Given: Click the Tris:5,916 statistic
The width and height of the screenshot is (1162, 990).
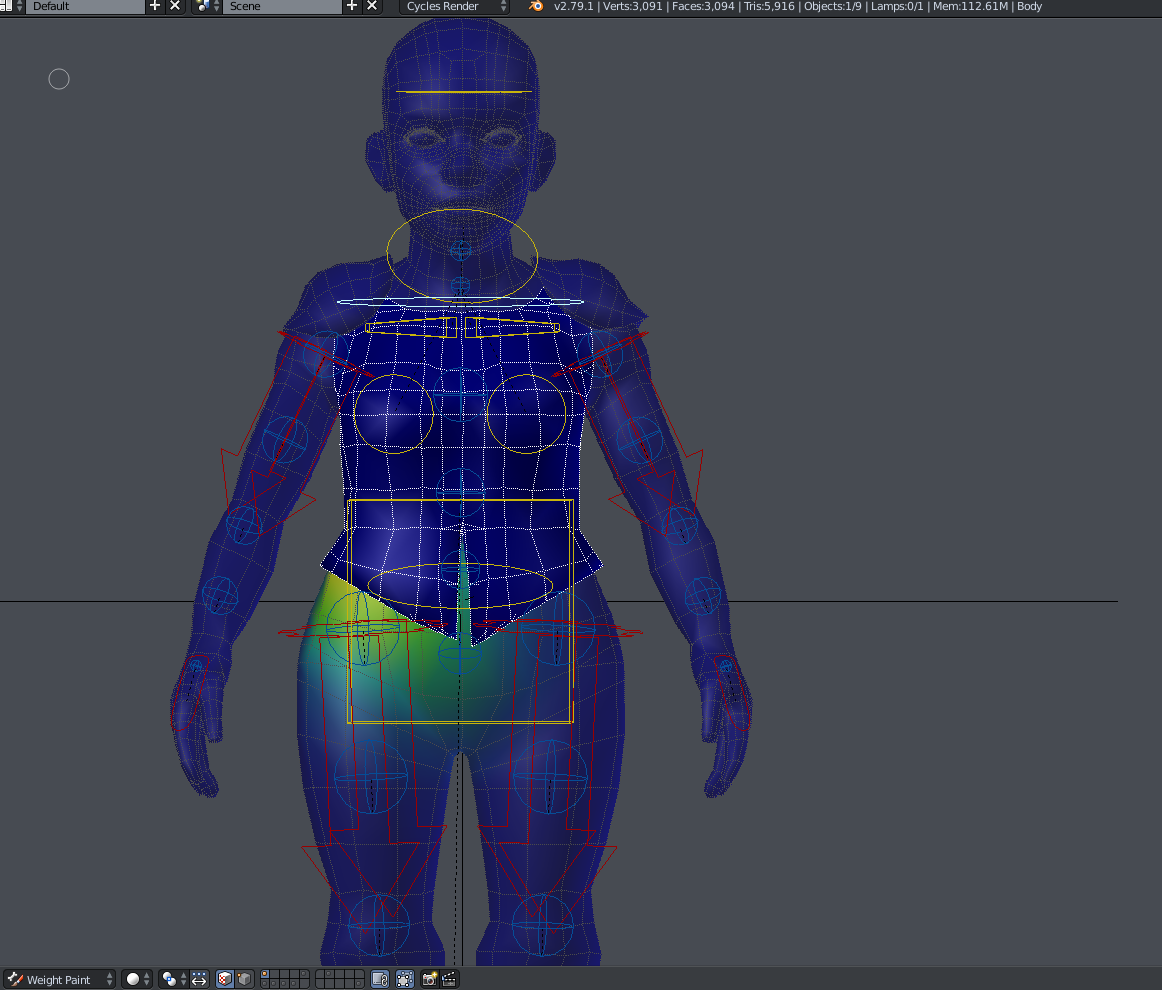Looking at the screenshot, I should pyautogui.click(x=769, y=6).
